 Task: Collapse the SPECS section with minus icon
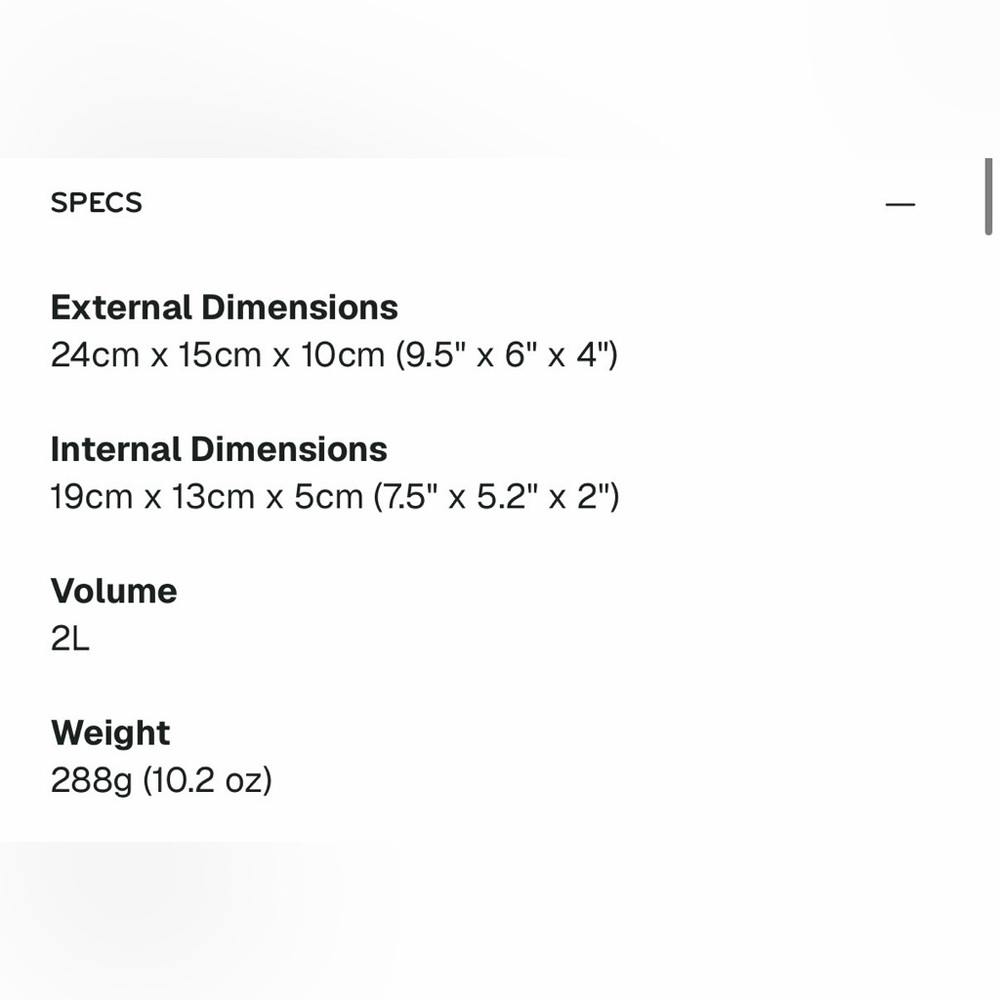tap(900, 204)
